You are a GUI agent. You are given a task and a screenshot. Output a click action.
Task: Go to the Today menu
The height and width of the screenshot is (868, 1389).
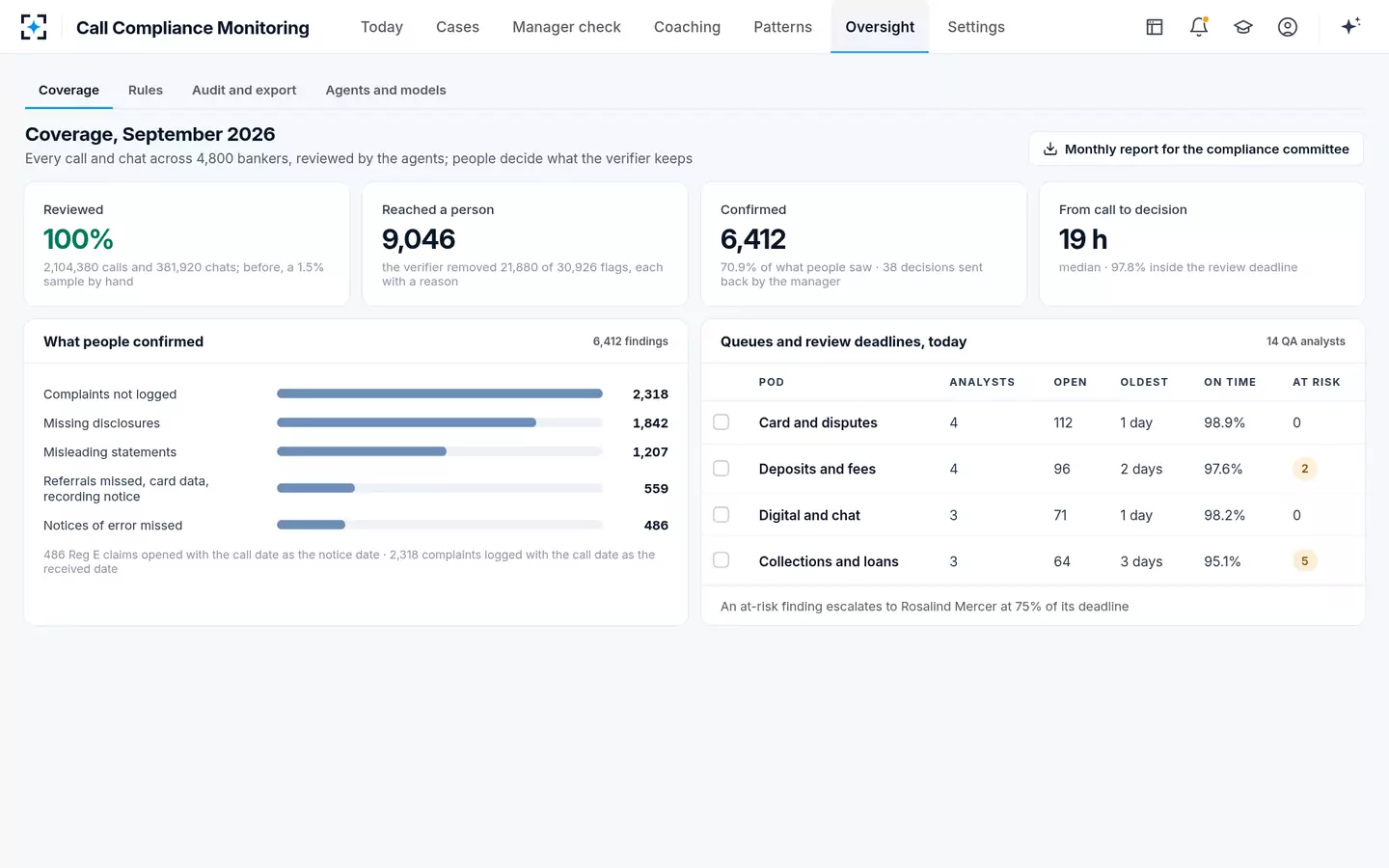(382, 27)
